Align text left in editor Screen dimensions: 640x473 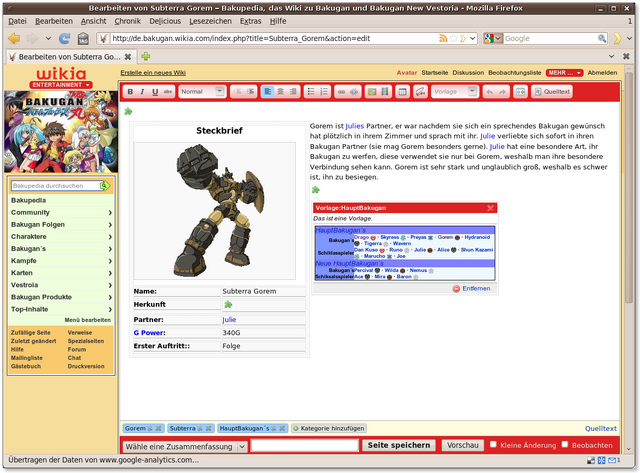[x=268, y=92]
